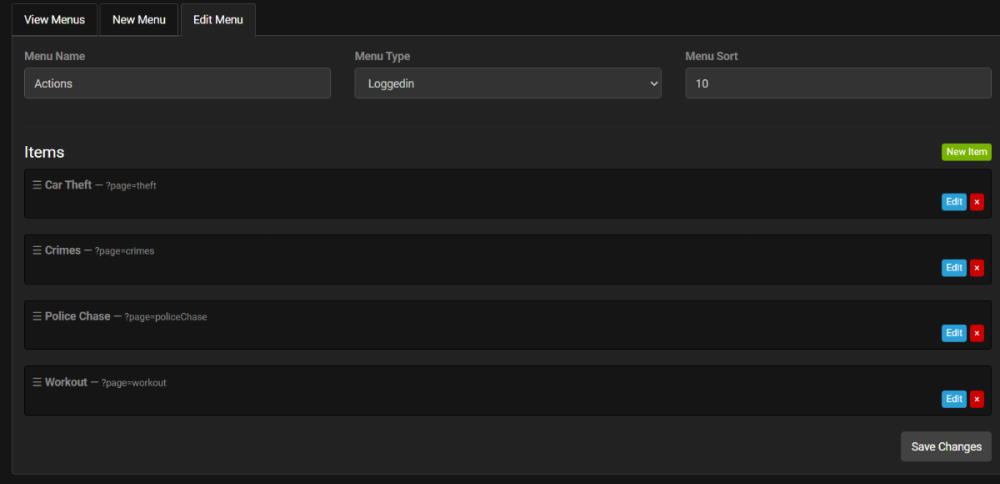
Task: Delete the Police Chase menu item
Action: coord(977,333)
